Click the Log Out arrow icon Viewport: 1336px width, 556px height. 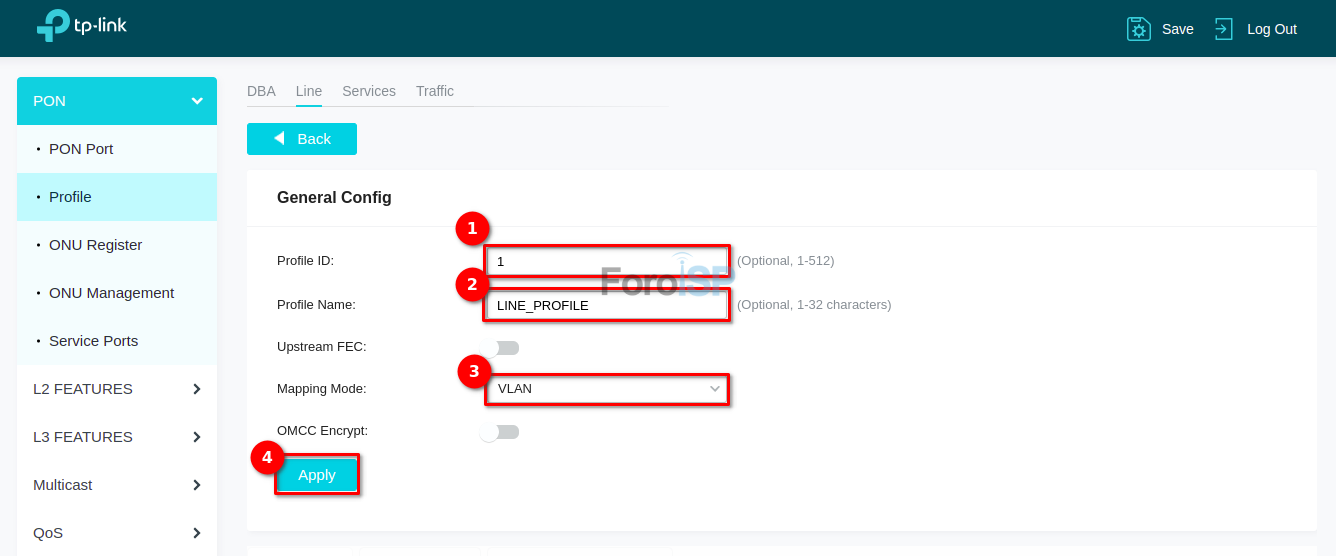point(1223,29)
